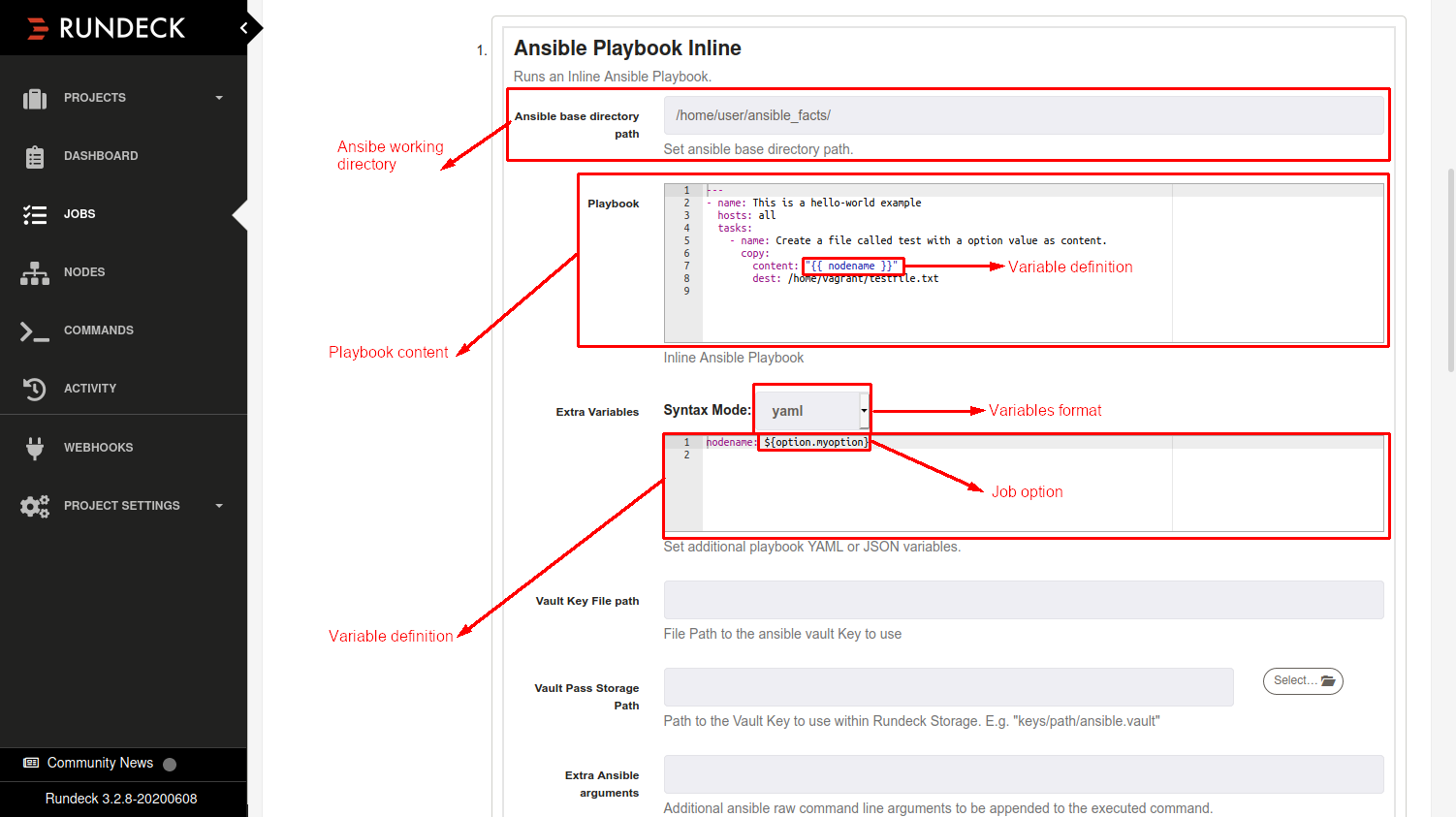Open Project Settings menu item

(x=123, y=506)
